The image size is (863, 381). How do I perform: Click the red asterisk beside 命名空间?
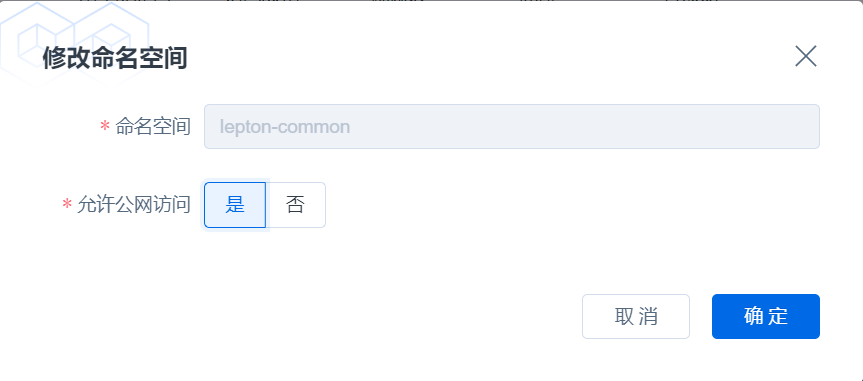pyautogui.click(x=105, y=128)
